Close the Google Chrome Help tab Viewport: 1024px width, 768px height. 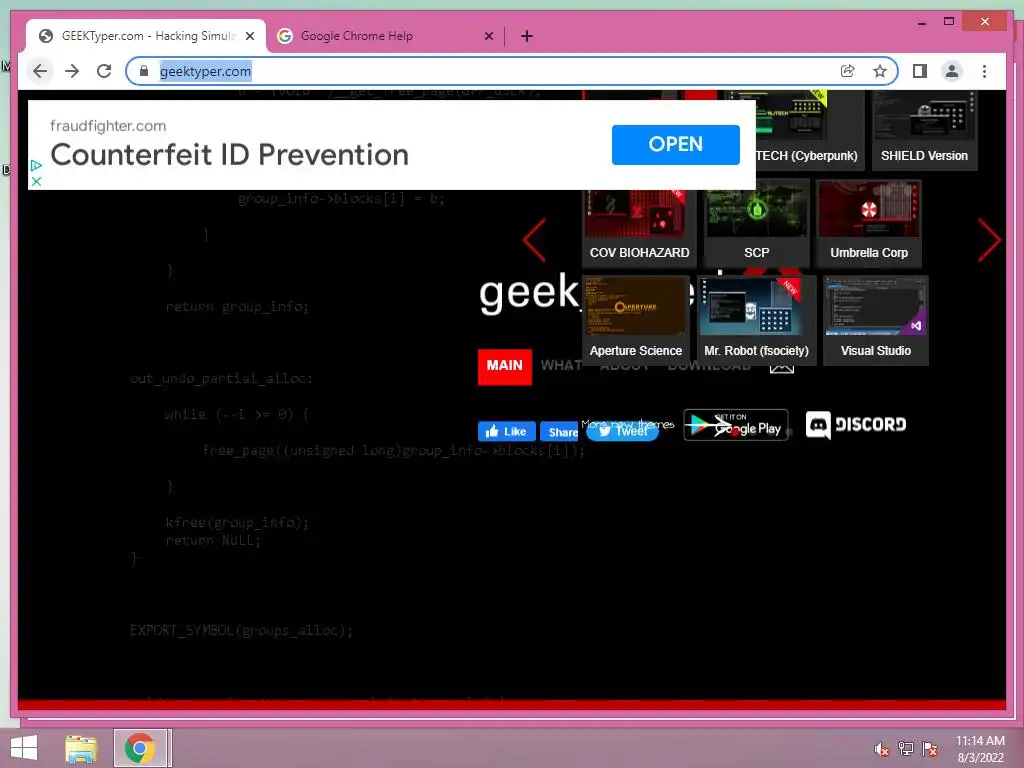pos(488,36)
